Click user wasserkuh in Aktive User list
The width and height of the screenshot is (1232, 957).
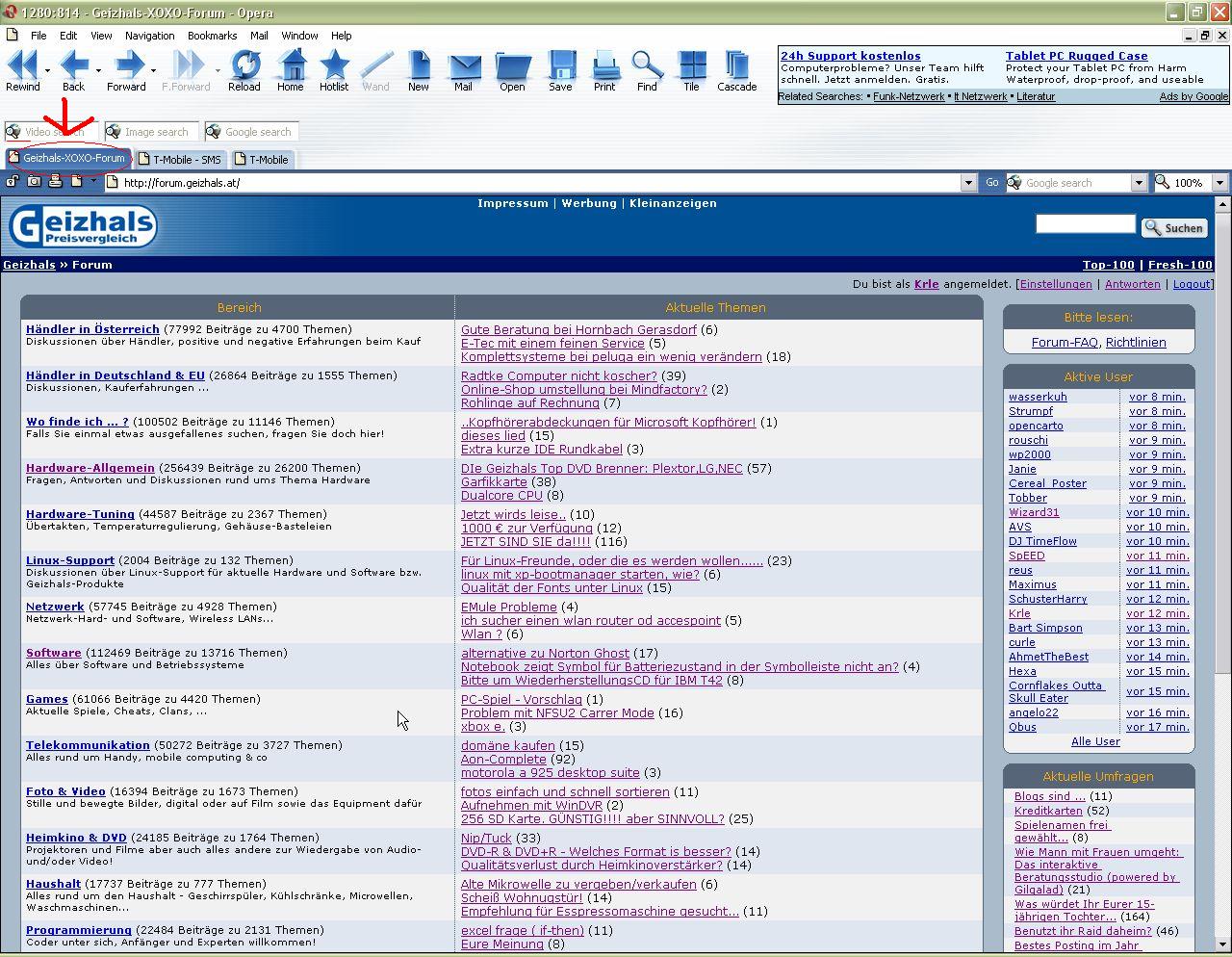(x=1038, y=397)
